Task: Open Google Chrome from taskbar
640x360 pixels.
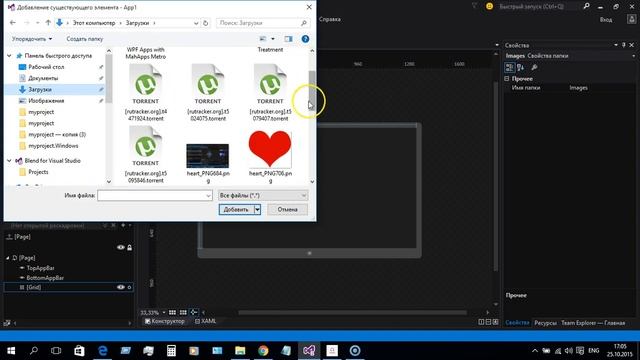Action: (x=263, y=351)
